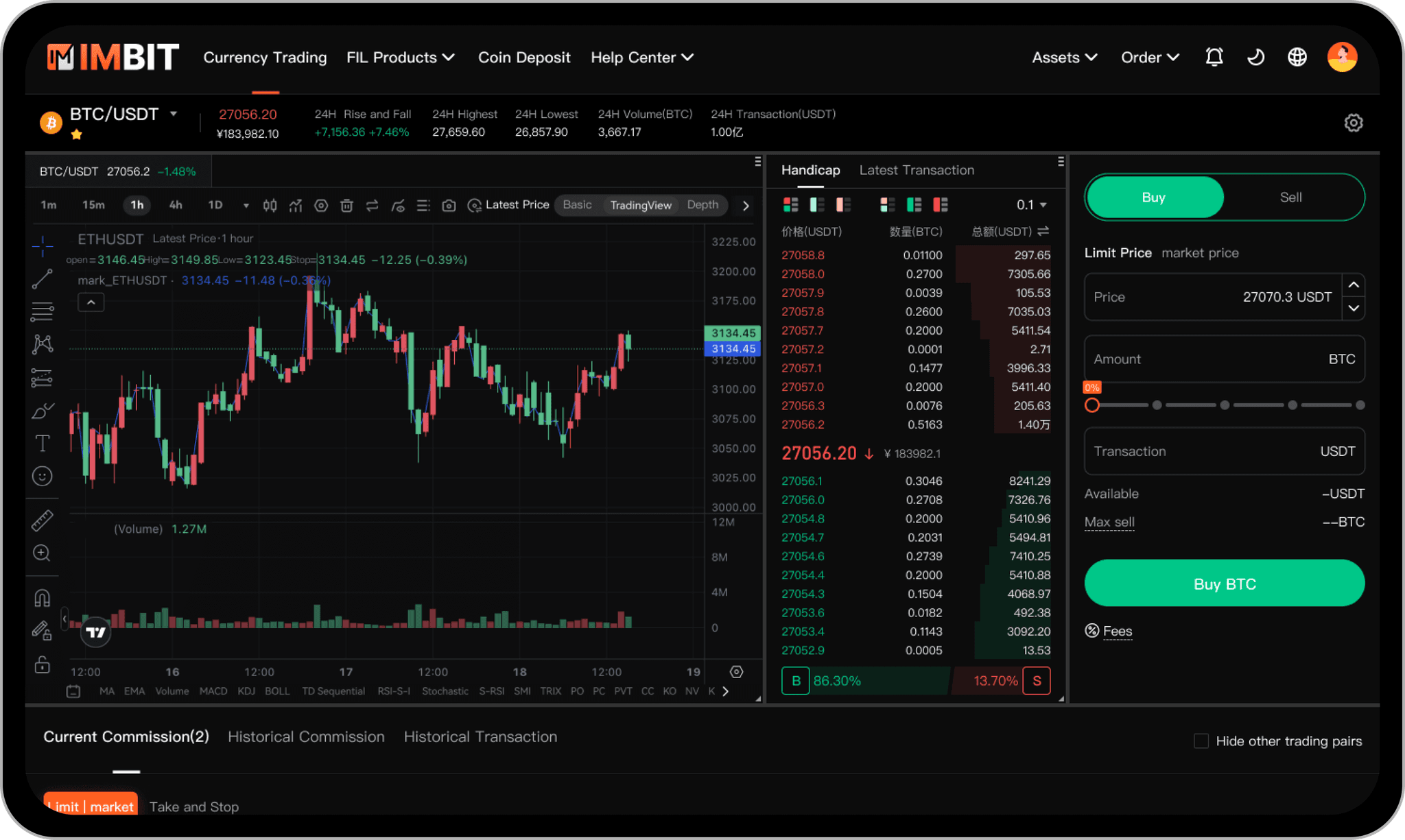Screen dimensions: 1405x840
Task: Select the zoom in tool
Action: click(43, 553)
